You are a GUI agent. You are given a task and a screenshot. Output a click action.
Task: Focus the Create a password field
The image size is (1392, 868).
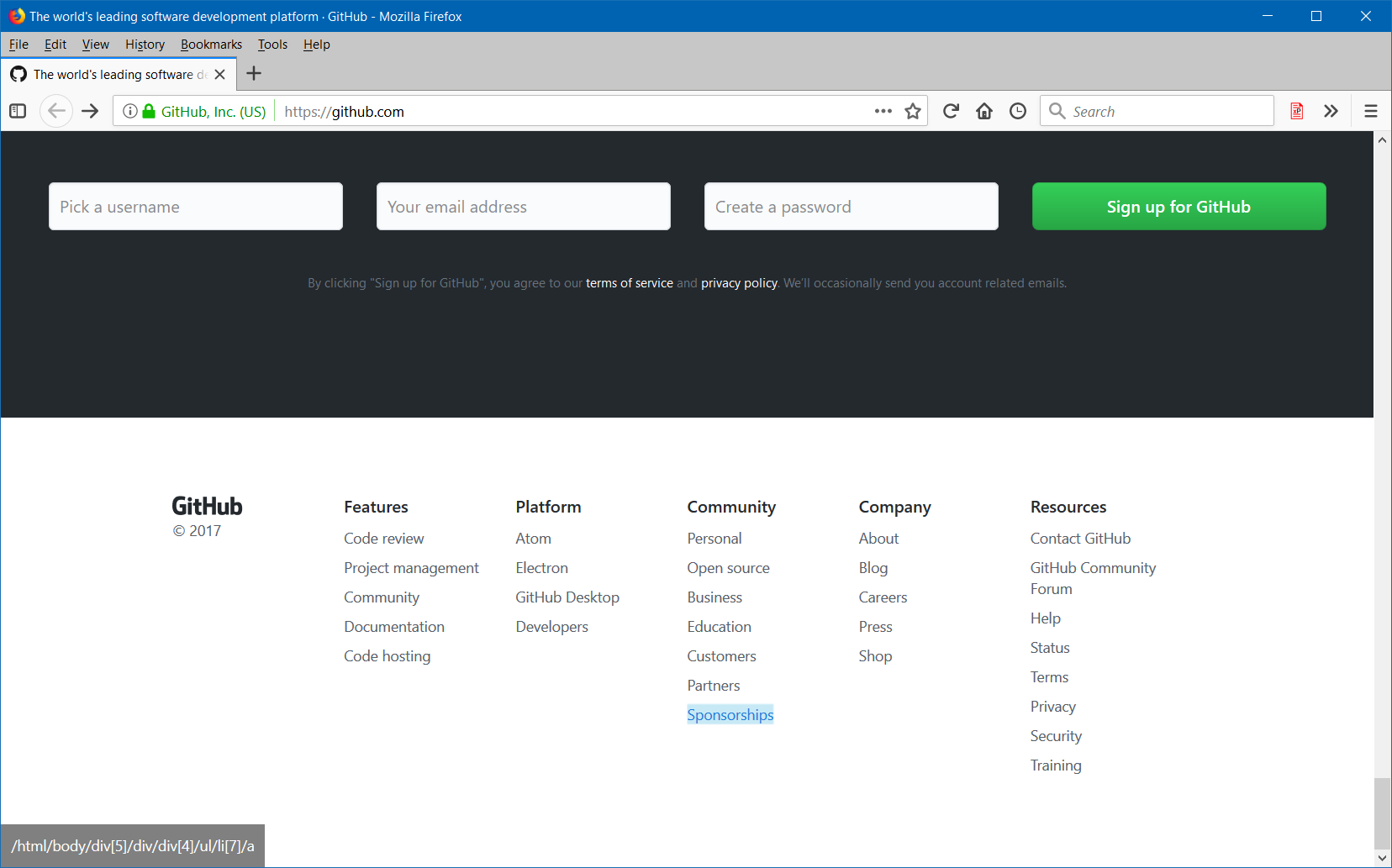point(852,206)
